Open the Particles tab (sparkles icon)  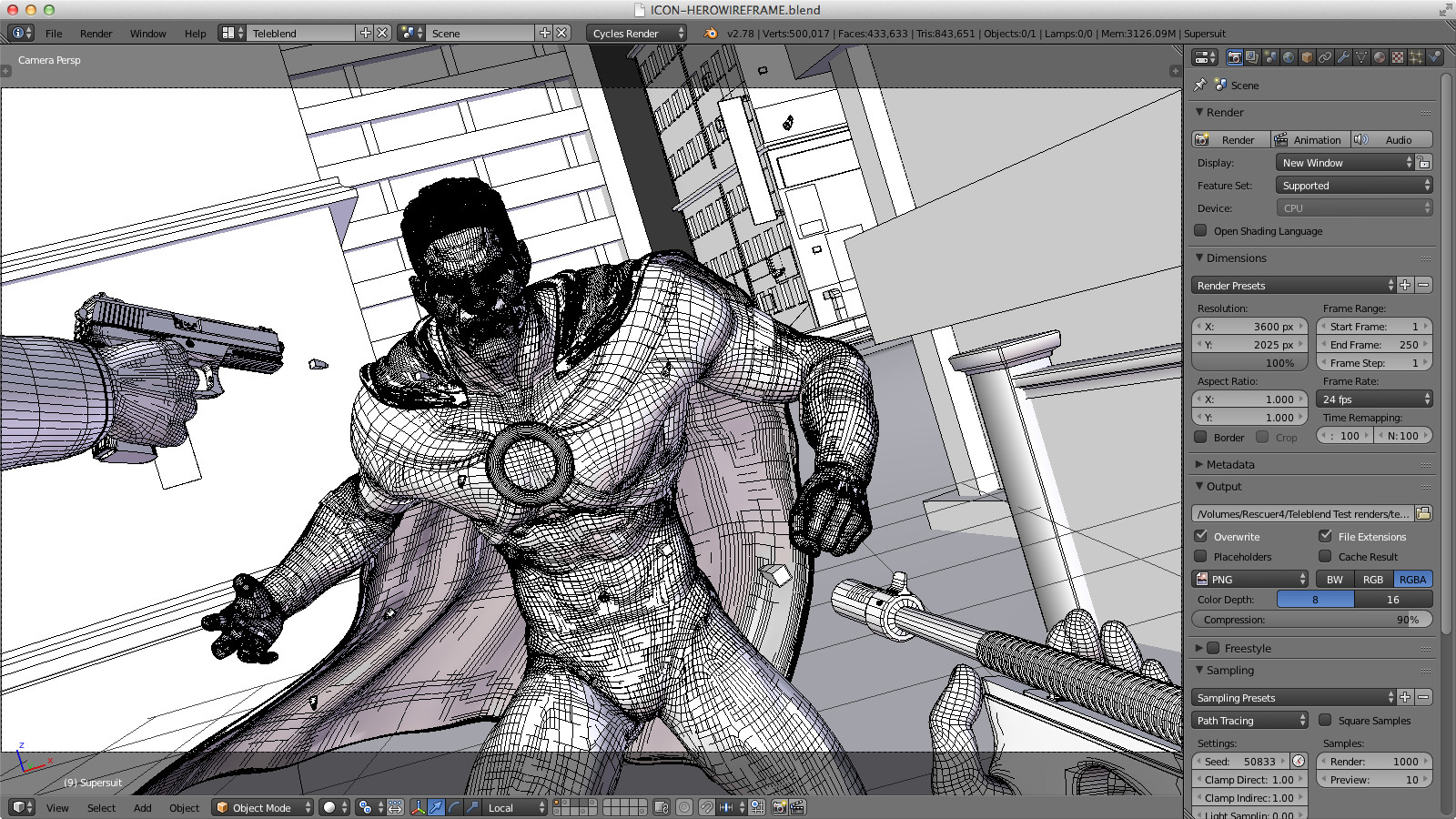(x=1416, y=57)
